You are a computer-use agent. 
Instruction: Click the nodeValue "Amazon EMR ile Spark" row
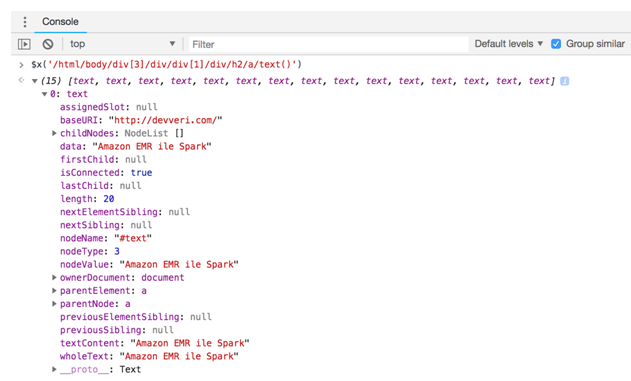(149, 264)
